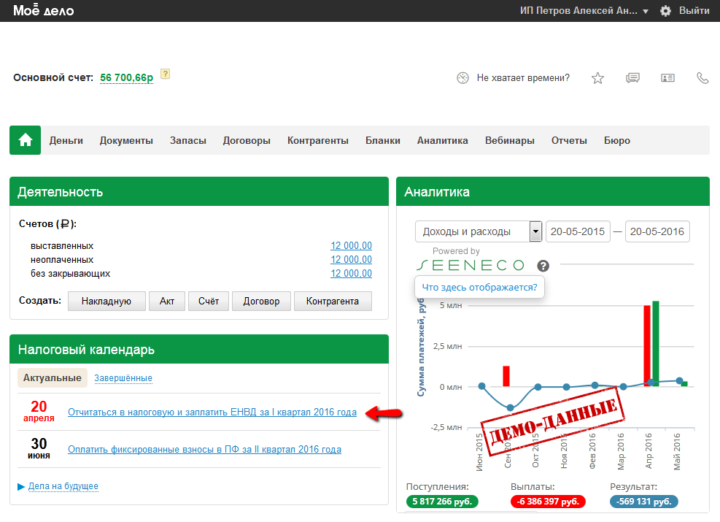Image resolution: width=720 pixels, height=522 pixels.
Task: Open the Отчеты menu
Action: 569,140
